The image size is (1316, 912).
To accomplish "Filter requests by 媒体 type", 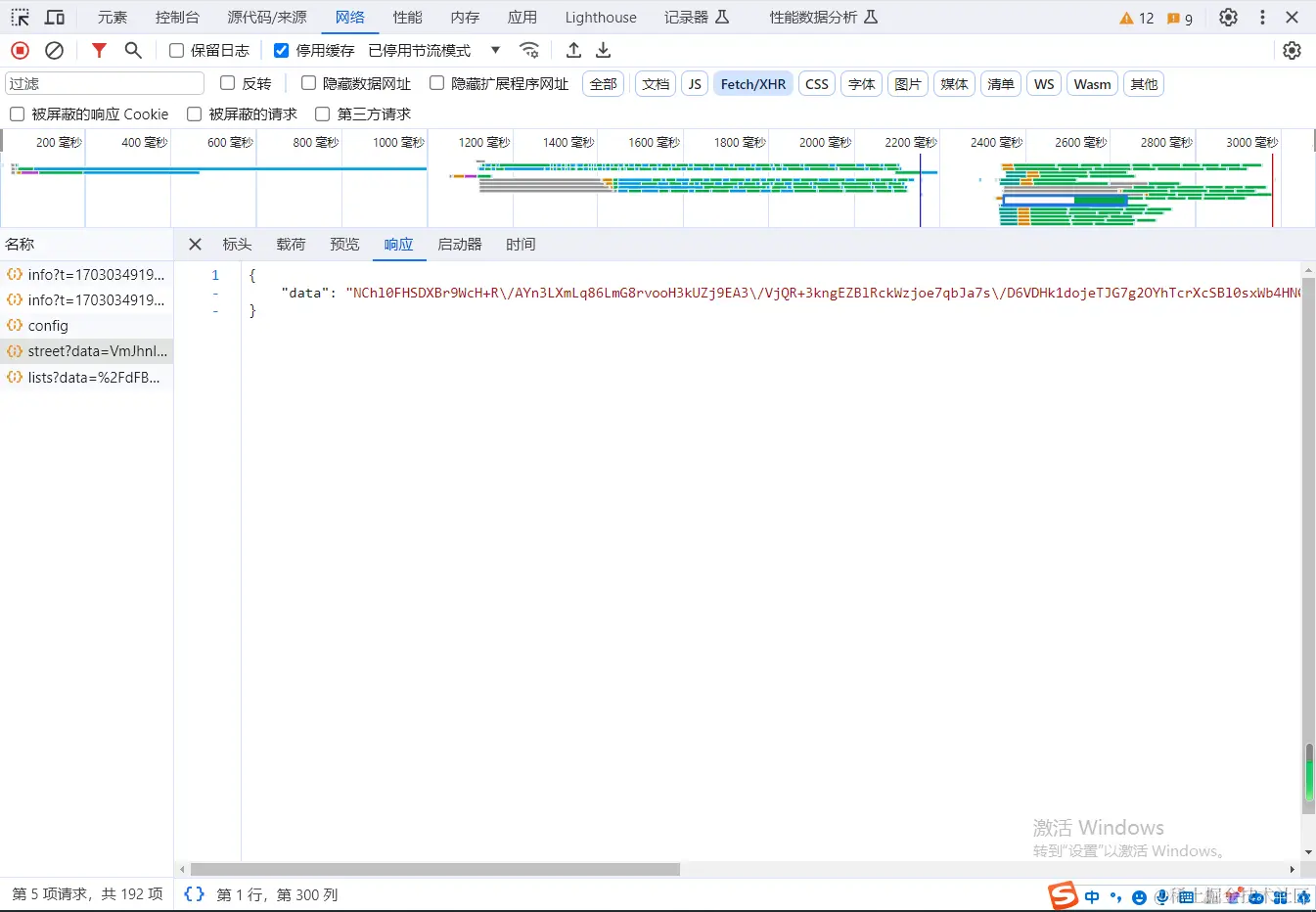I will (x=954, y=84).
